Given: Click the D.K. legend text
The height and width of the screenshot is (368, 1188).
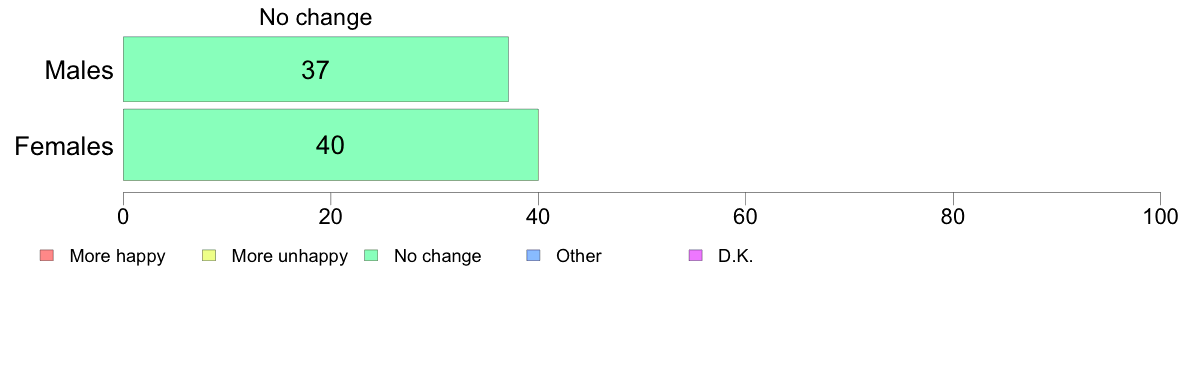Looking at the screenshot, I should [736, 256].
